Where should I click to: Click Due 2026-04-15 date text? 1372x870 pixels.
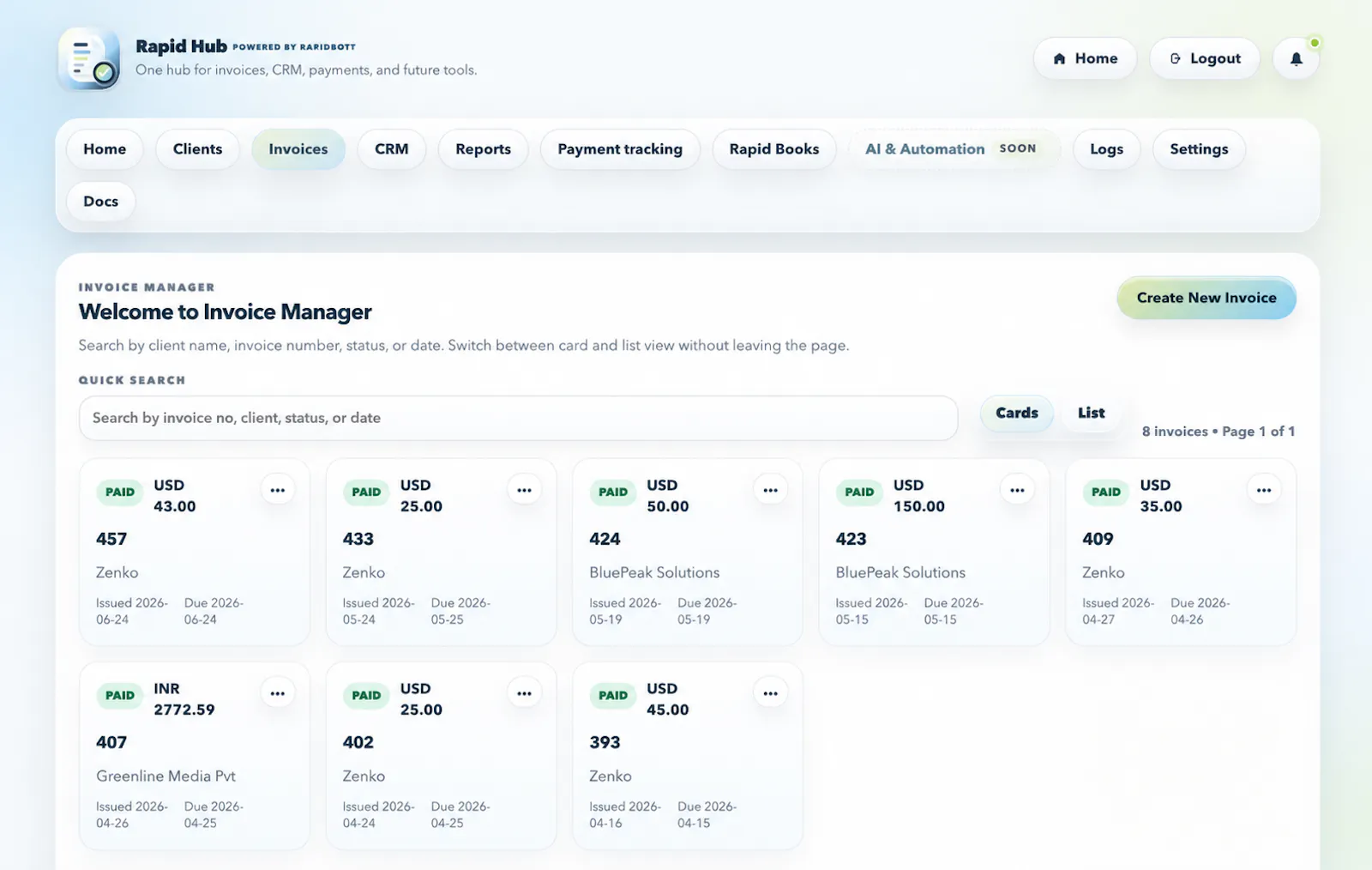pyautogui.click(x=707, y=814)
